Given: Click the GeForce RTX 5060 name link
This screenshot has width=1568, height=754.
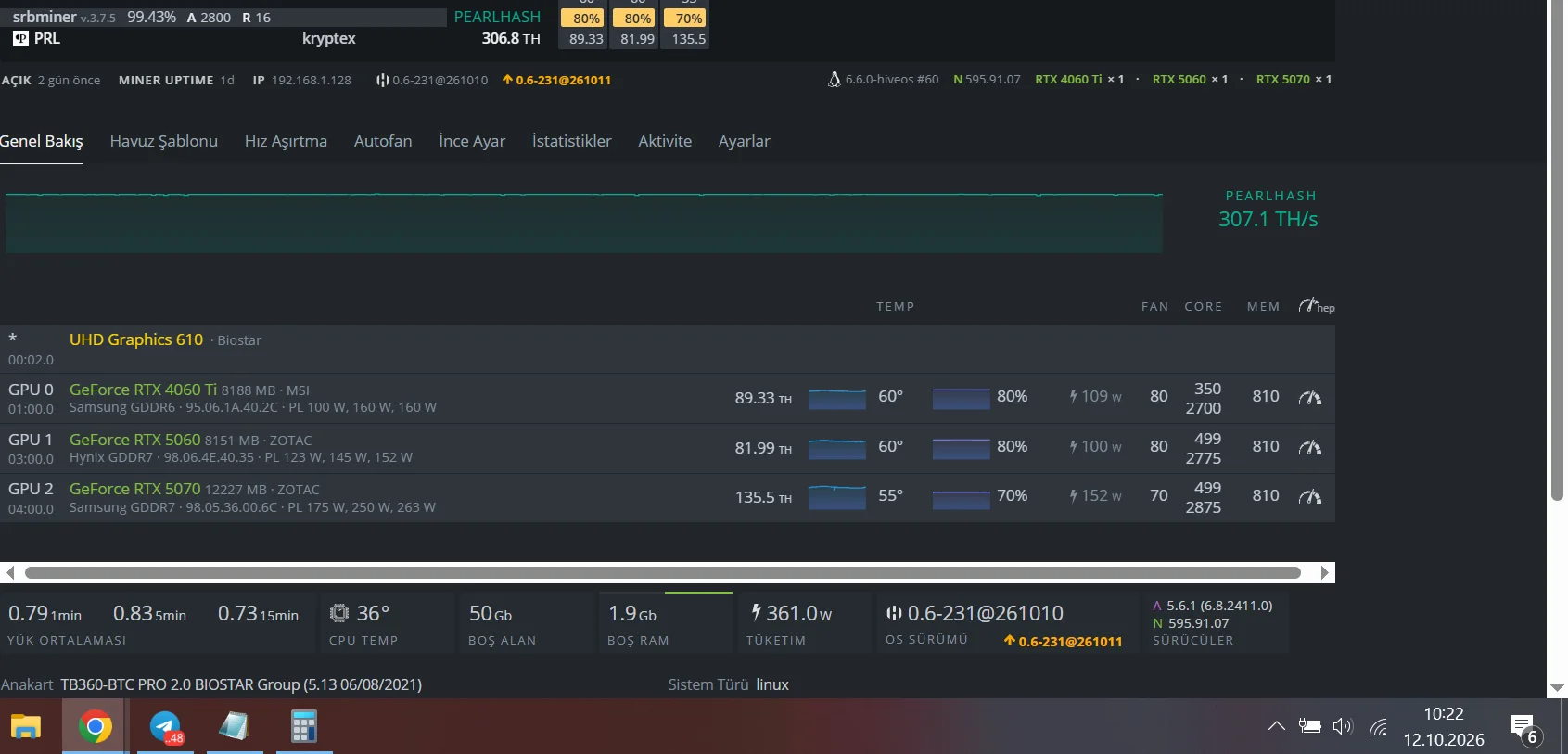Looking at the screenshot, I should pyautogui.click(x=134, y=440).
